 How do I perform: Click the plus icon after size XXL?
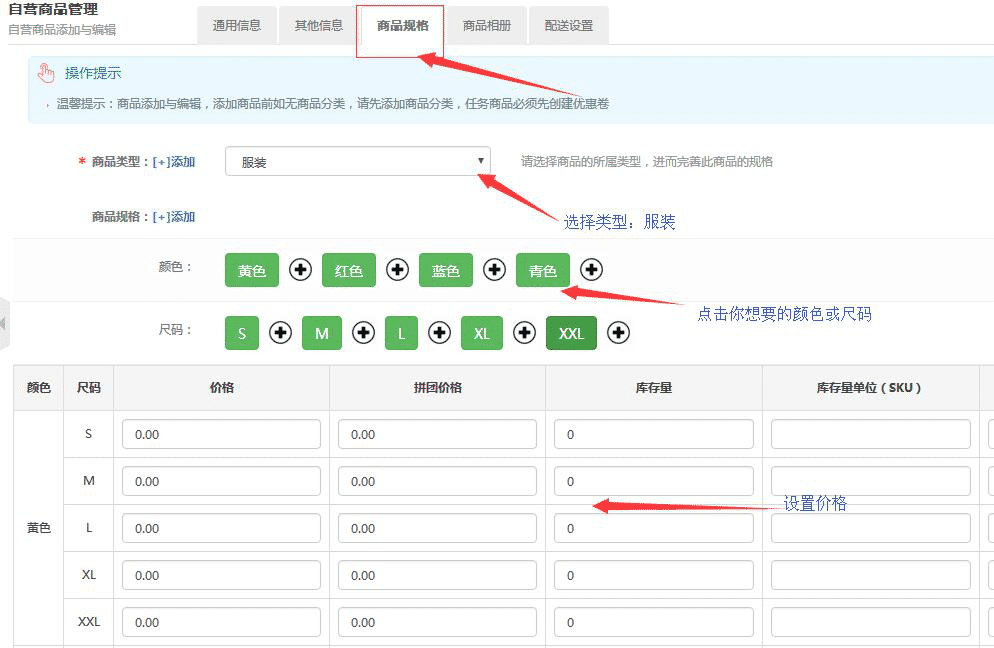tap(618, 333)
